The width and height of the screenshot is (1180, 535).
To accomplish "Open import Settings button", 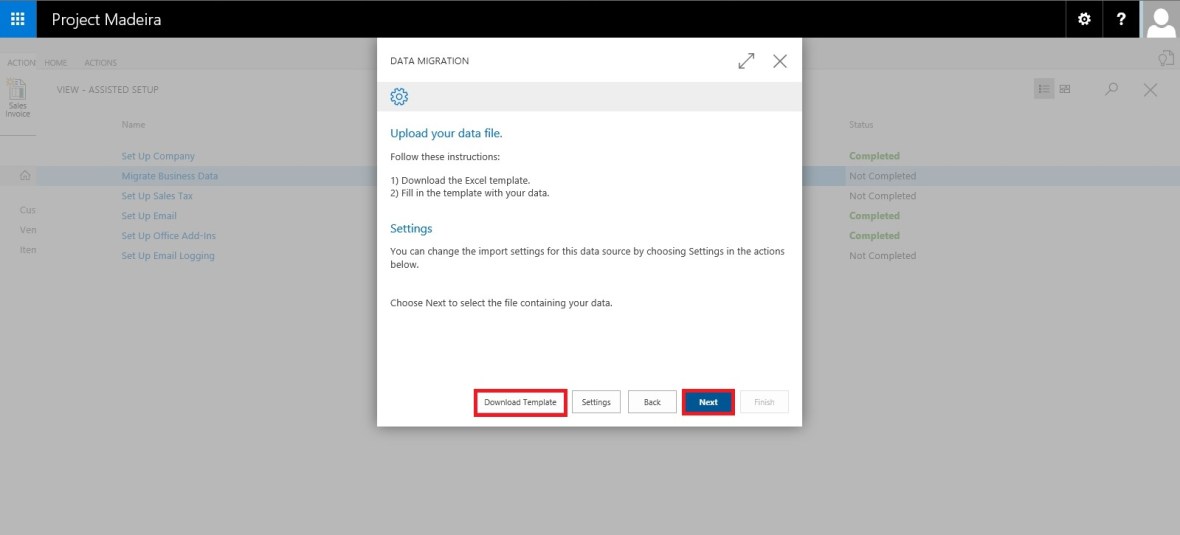I will 596,402.
